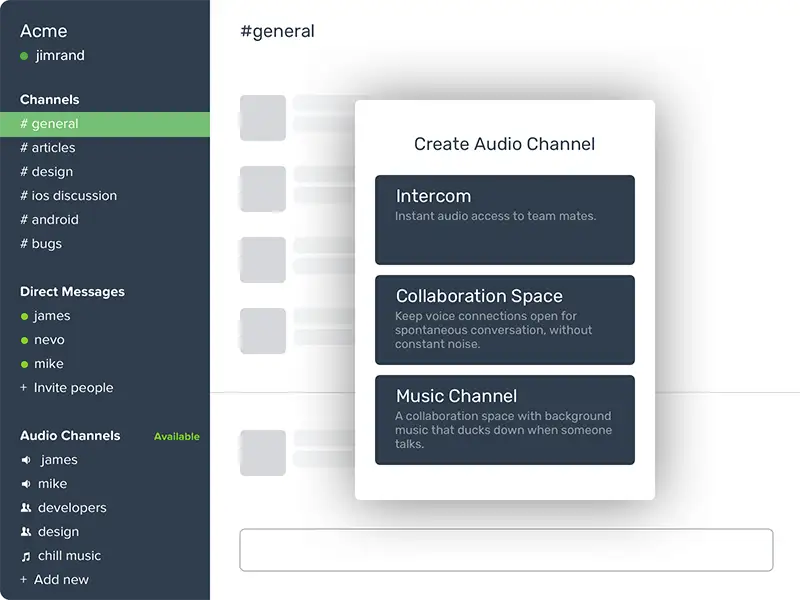Click speaker icon beside james audio channel
The height and width of the screenshot is (600, 800).
click(25, 460)
